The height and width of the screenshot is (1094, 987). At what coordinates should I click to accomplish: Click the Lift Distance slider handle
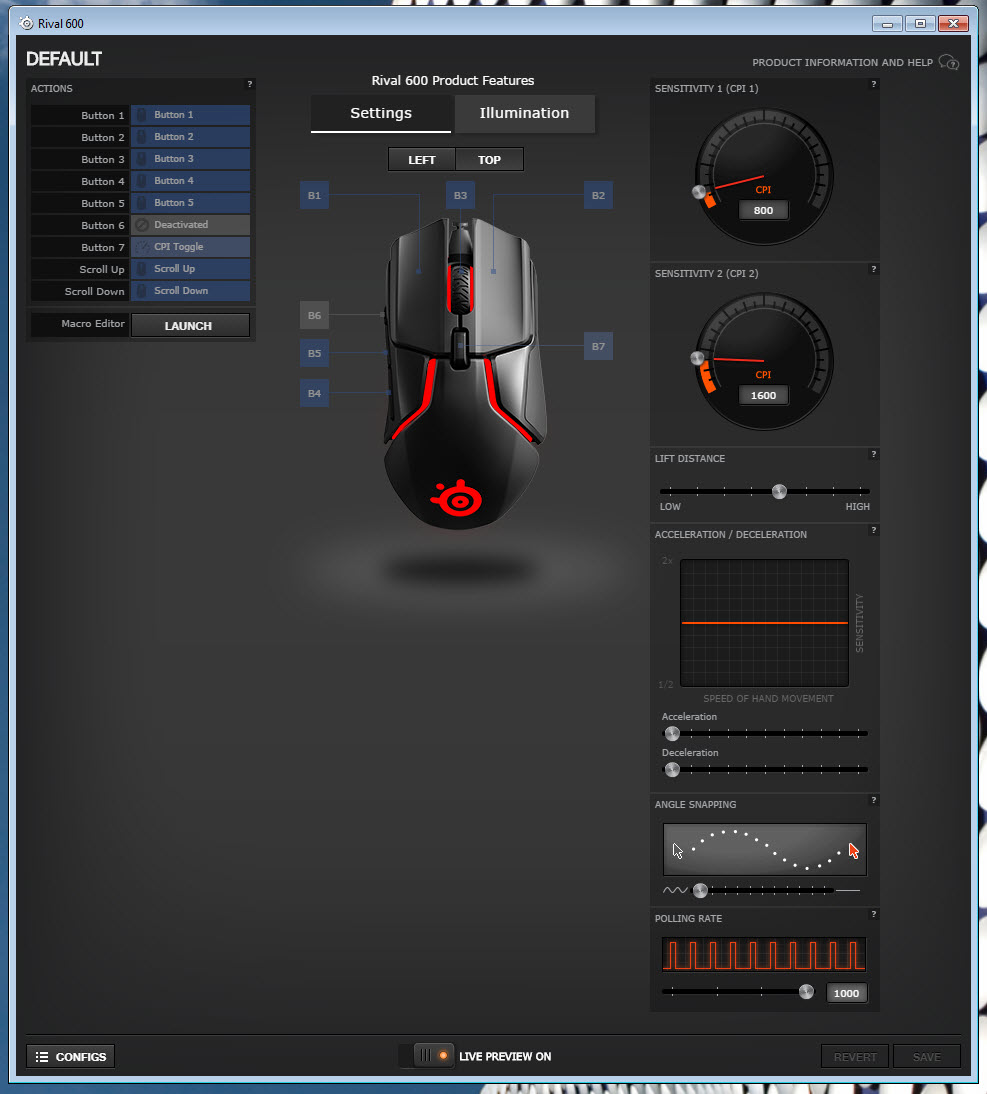pyautogui.click(x=779, y=491)
